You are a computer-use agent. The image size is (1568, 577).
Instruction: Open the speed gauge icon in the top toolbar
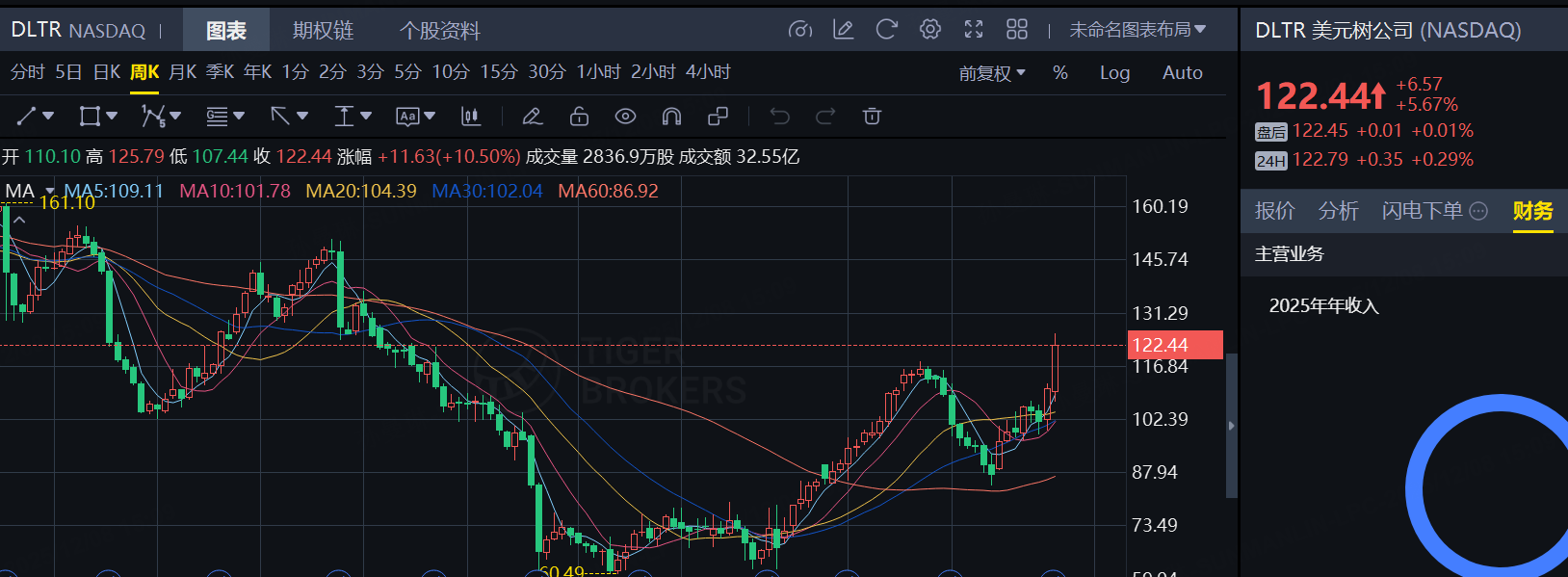tap(800, 30)
